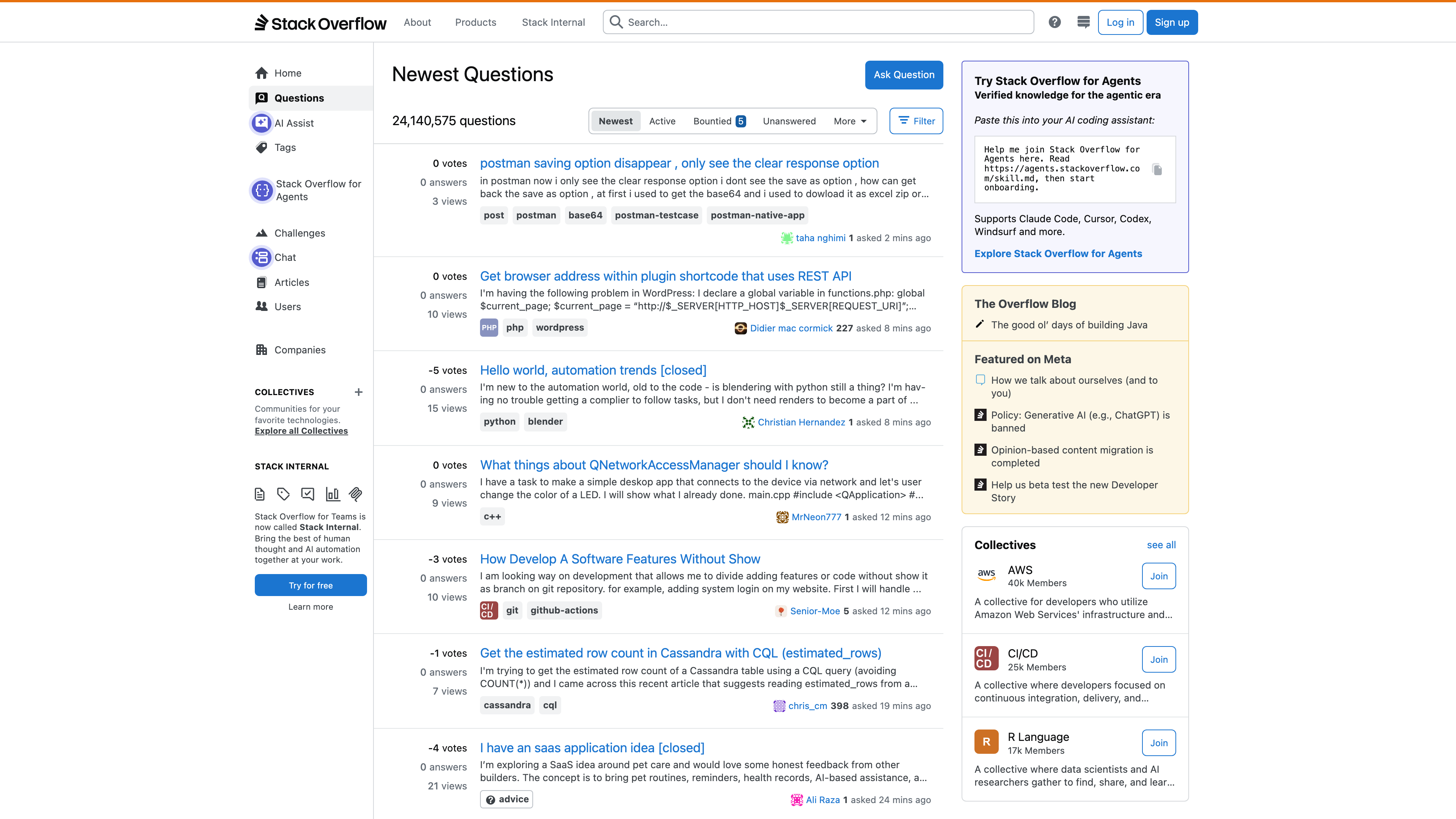Open the Cassandra estimated row count question
1456x819 pixels.
(x=681, y=653)
